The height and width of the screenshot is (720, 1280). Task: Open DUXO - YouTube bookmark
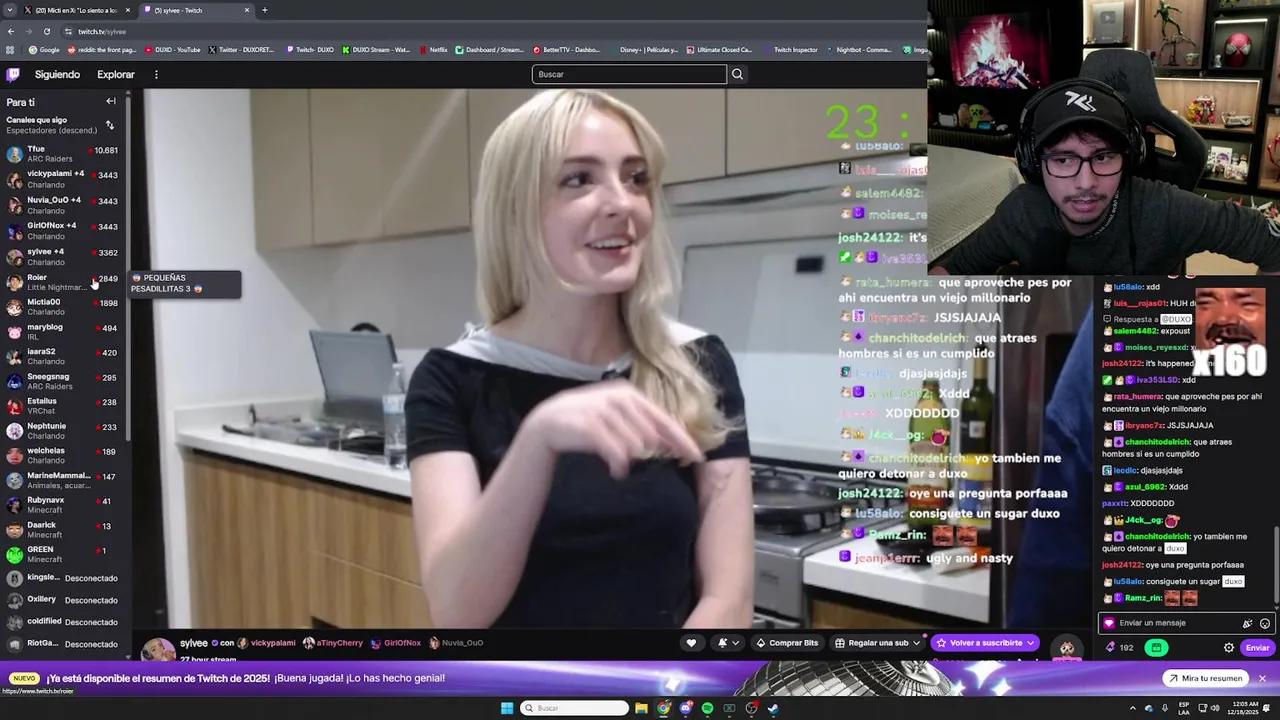(x=173, y=49)
